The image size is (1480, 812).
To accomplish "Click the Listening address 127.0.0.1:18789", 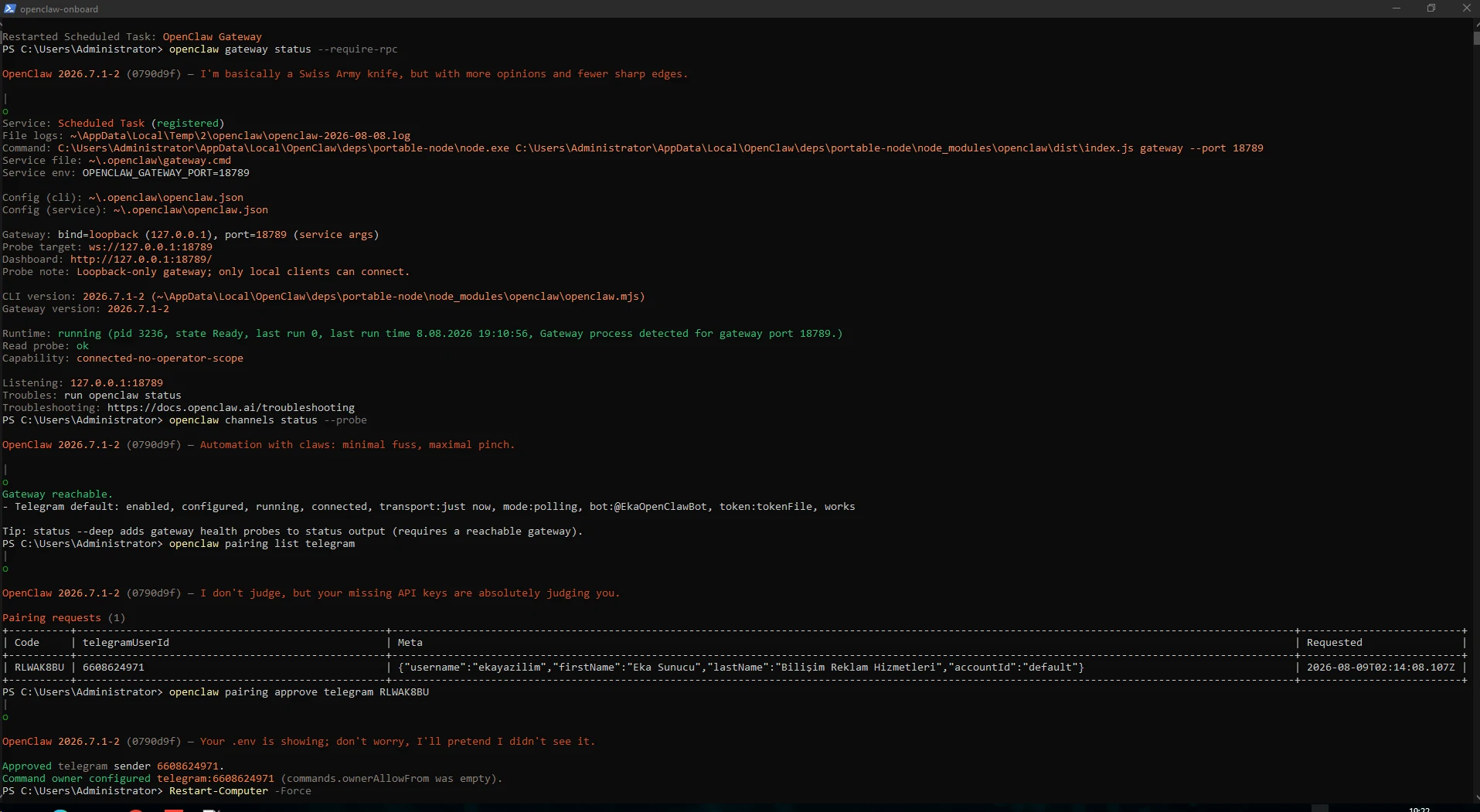I will click(117, 383).
